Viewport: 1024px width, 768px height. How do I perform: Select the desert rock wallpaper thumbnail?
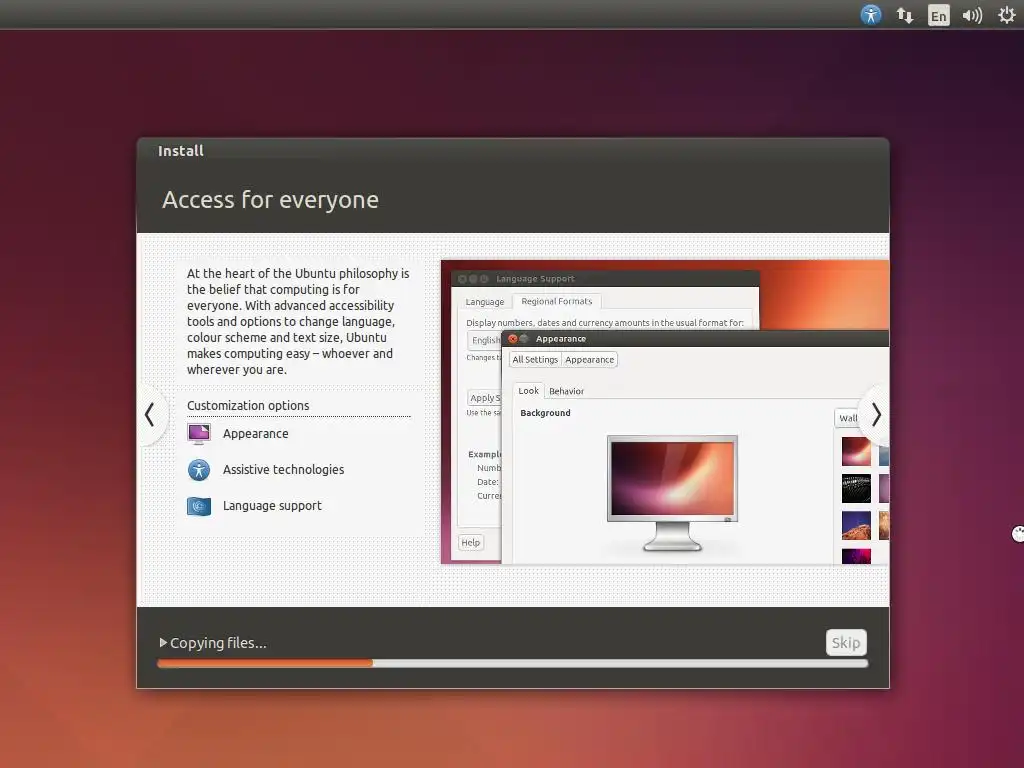(856, 526)
